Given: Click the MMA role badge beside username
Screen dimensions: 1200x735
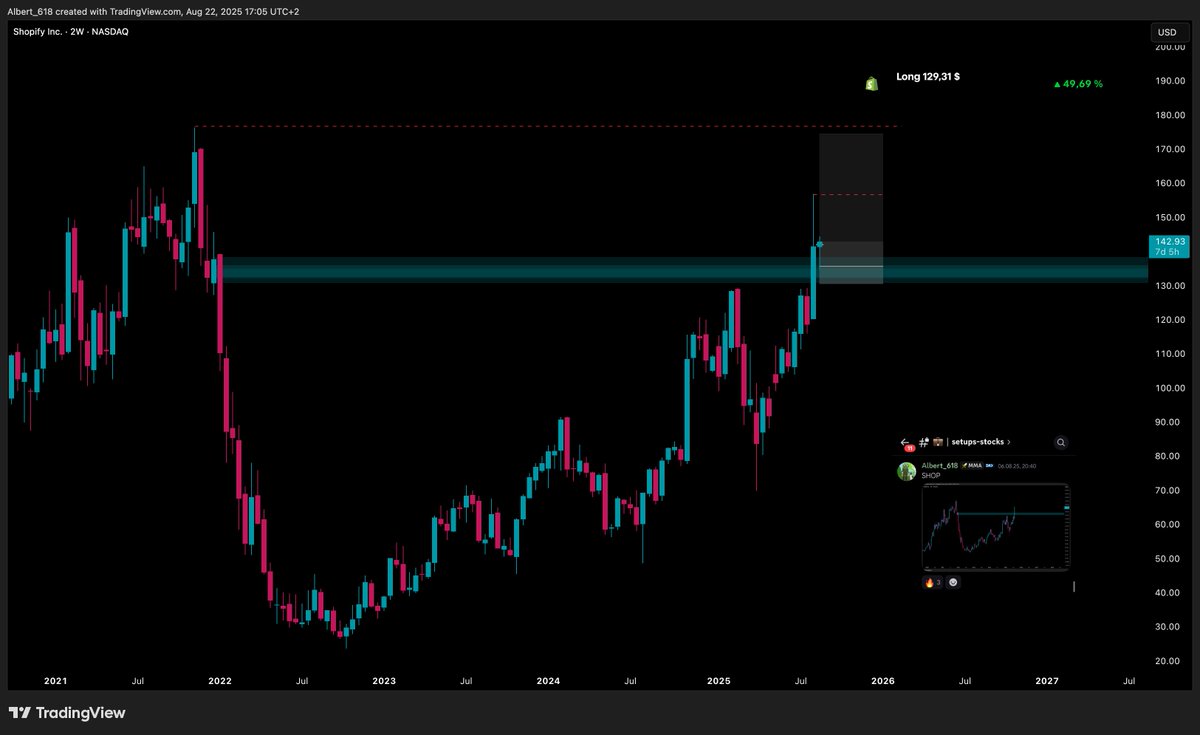Looking at the screenshot, I should [x=972, y=466].
